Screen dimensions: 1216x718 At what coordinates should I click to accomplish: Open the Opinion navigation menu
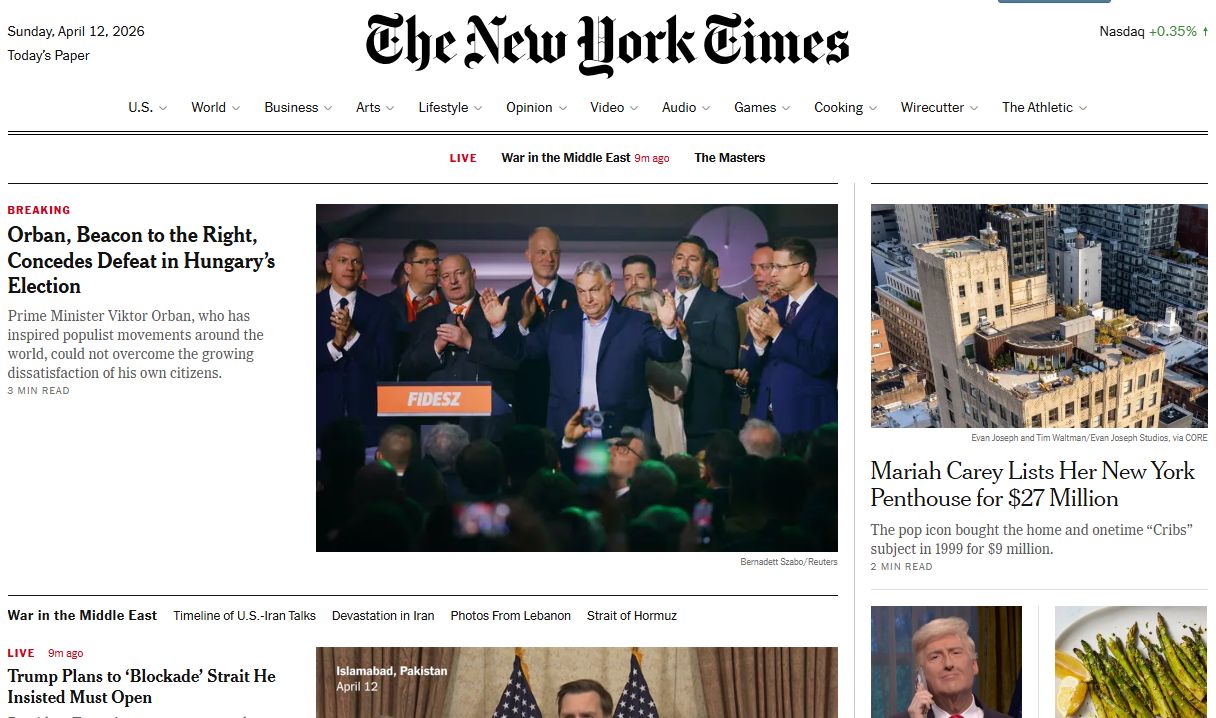pos(536,107)
